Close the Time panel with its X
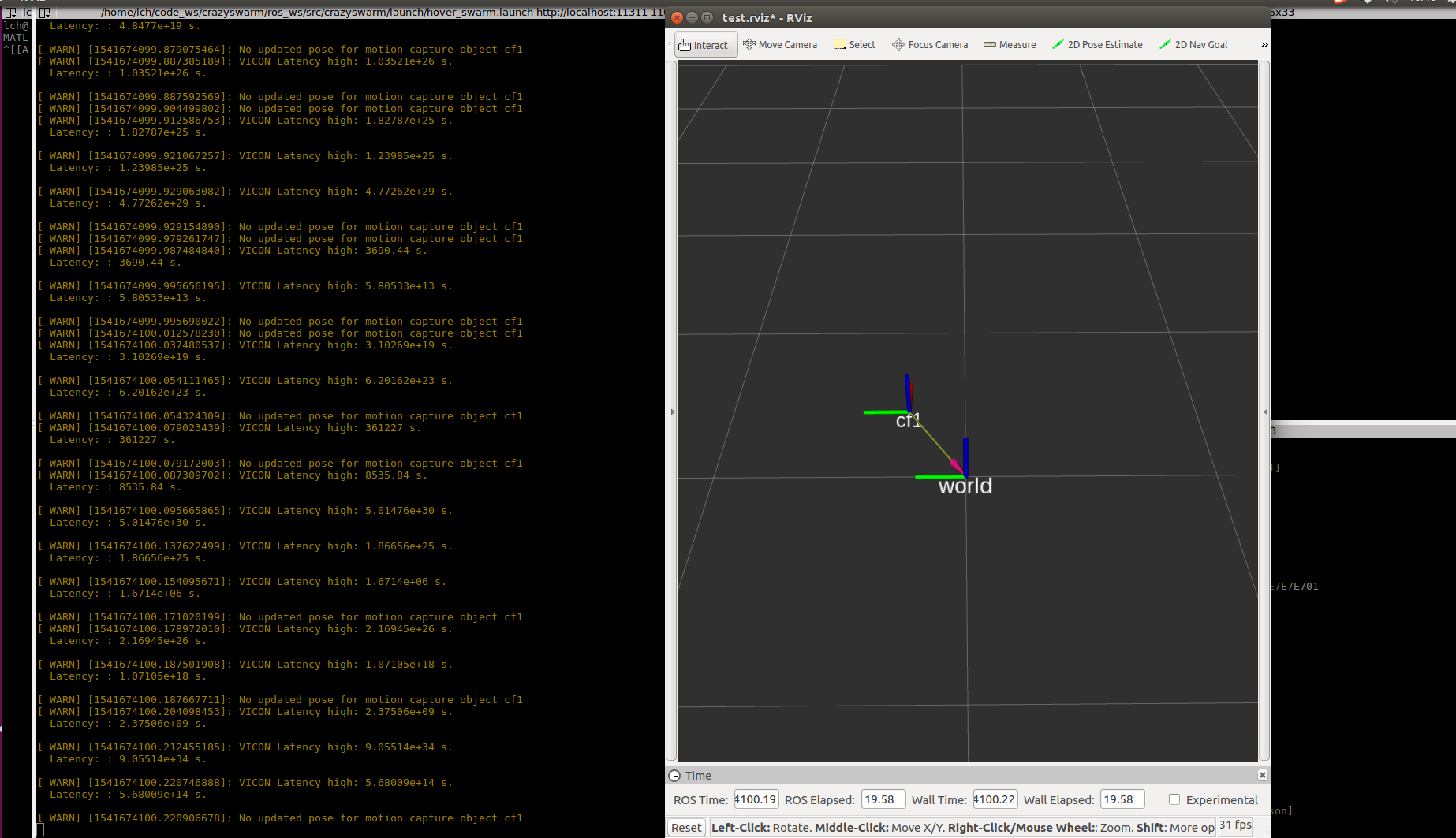Image resolution: width=1456 pixels, height=838 pixels. [1263, 775]
